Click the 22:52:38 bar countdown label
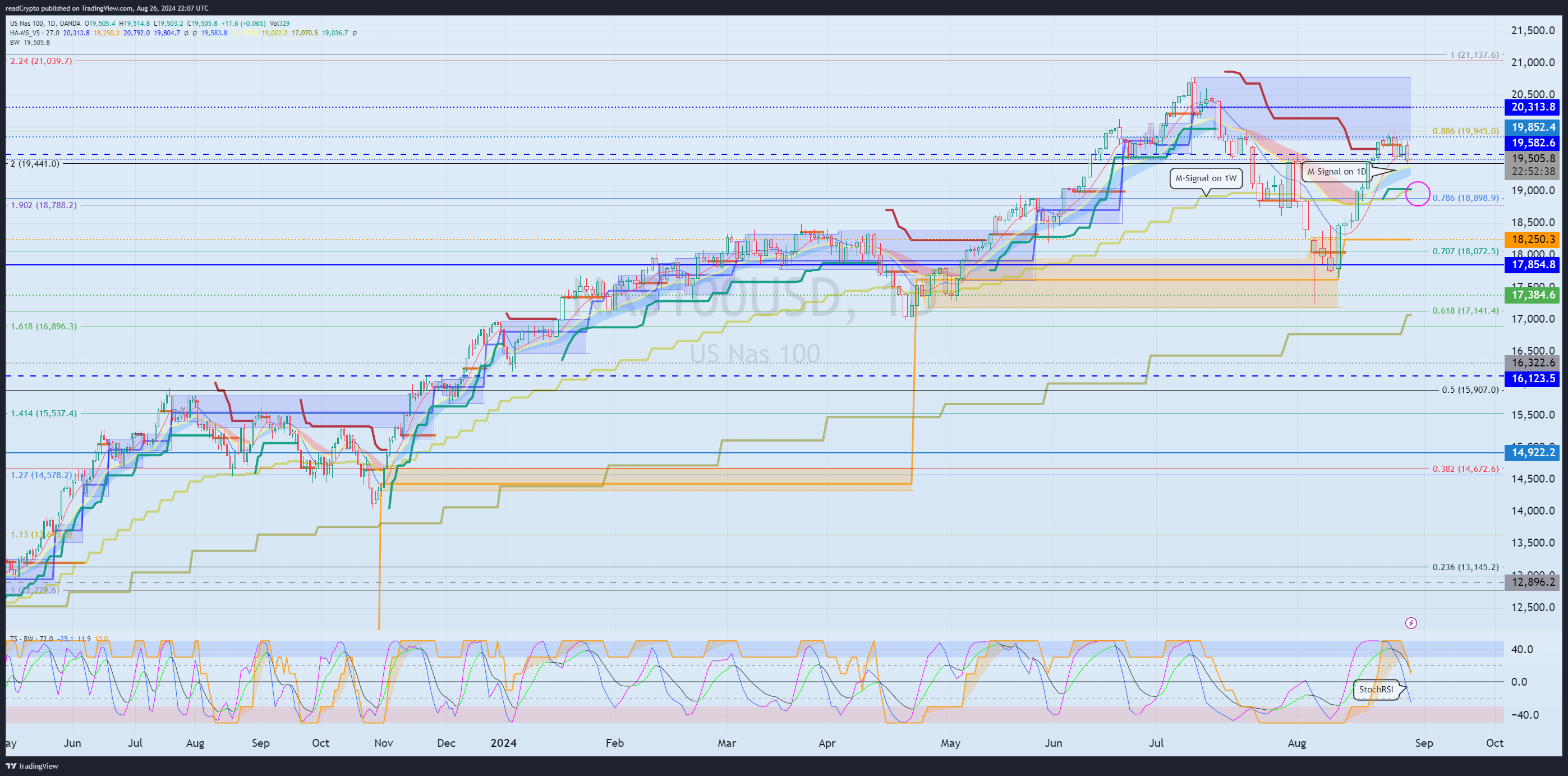 click(1532, 172)
